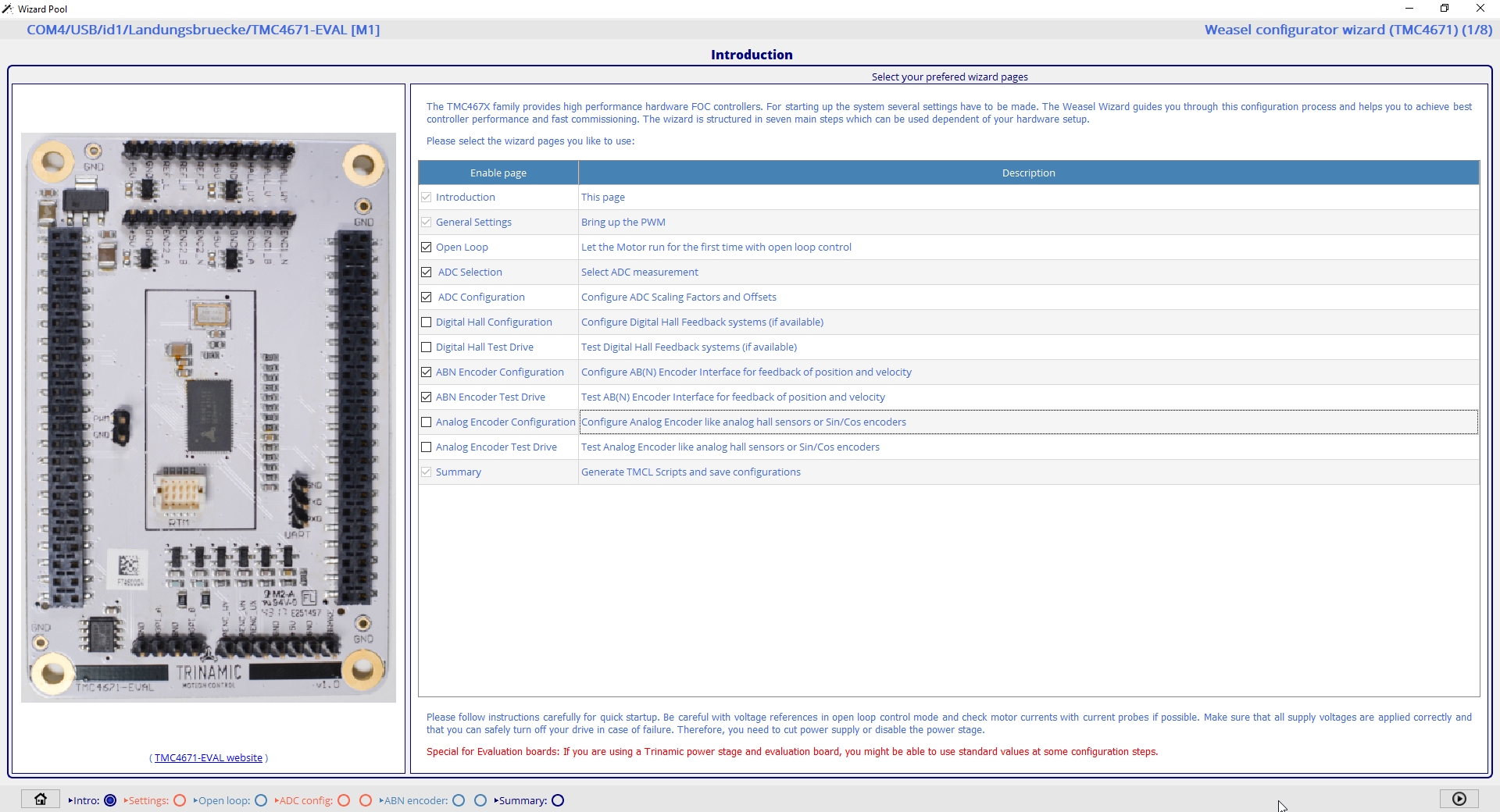Click the Description column header
Viewport: 1500px width, 812px height.
1028,173
